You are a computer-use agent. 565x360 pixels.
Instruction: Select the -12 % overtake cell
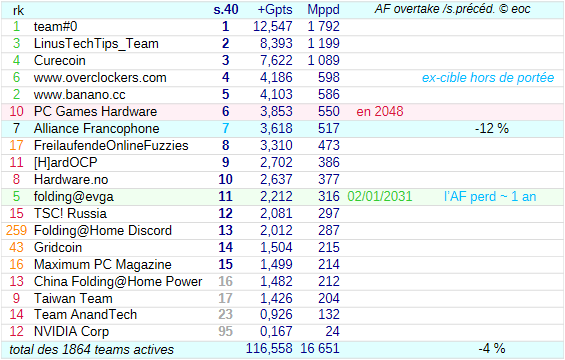(x=491, y=129)
